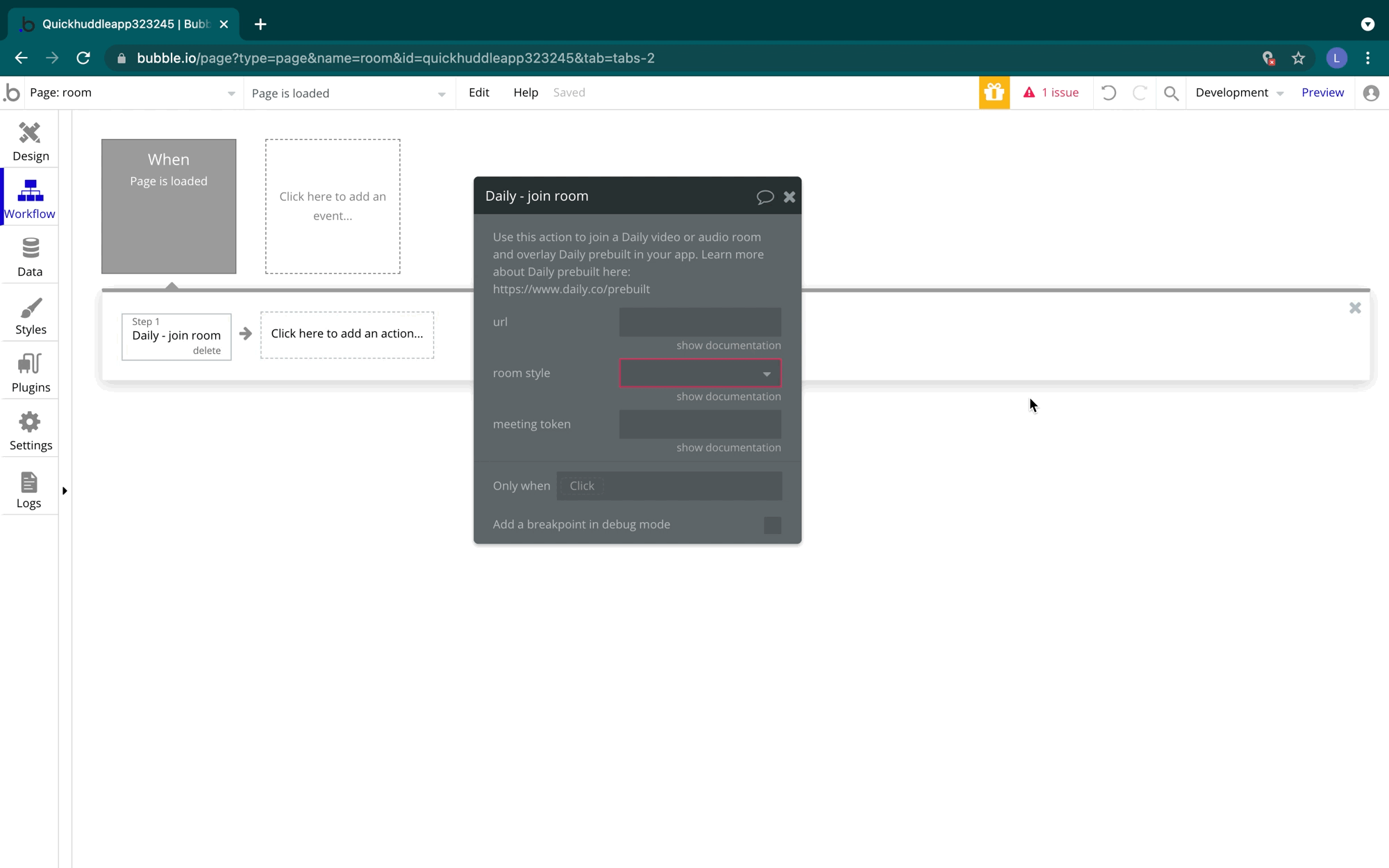Bookmark this page with the star

[x=1298, y=58]
